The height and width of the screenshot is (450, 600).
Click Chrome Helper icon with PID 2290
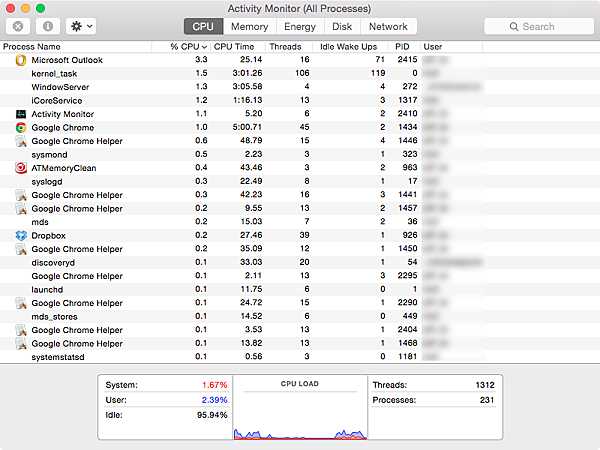(x=21, y=303)
